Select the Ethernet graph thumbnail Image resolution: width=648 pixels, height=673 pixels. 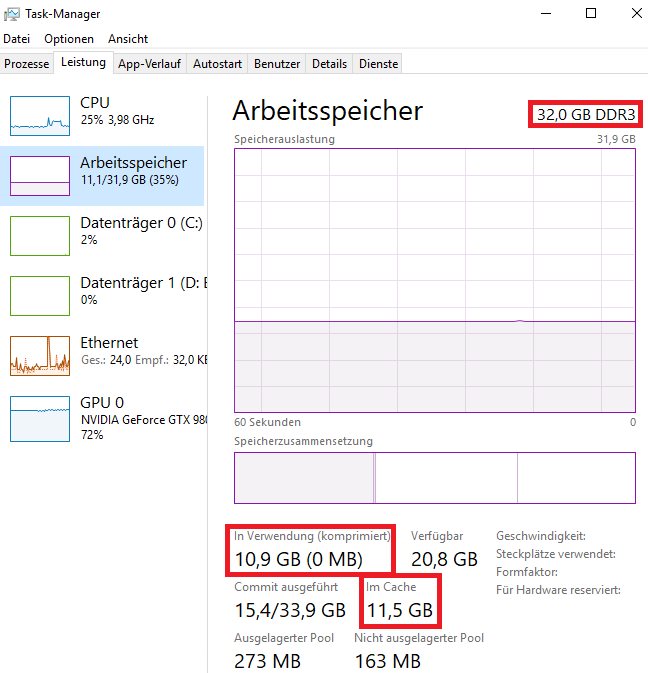(40, 356)
